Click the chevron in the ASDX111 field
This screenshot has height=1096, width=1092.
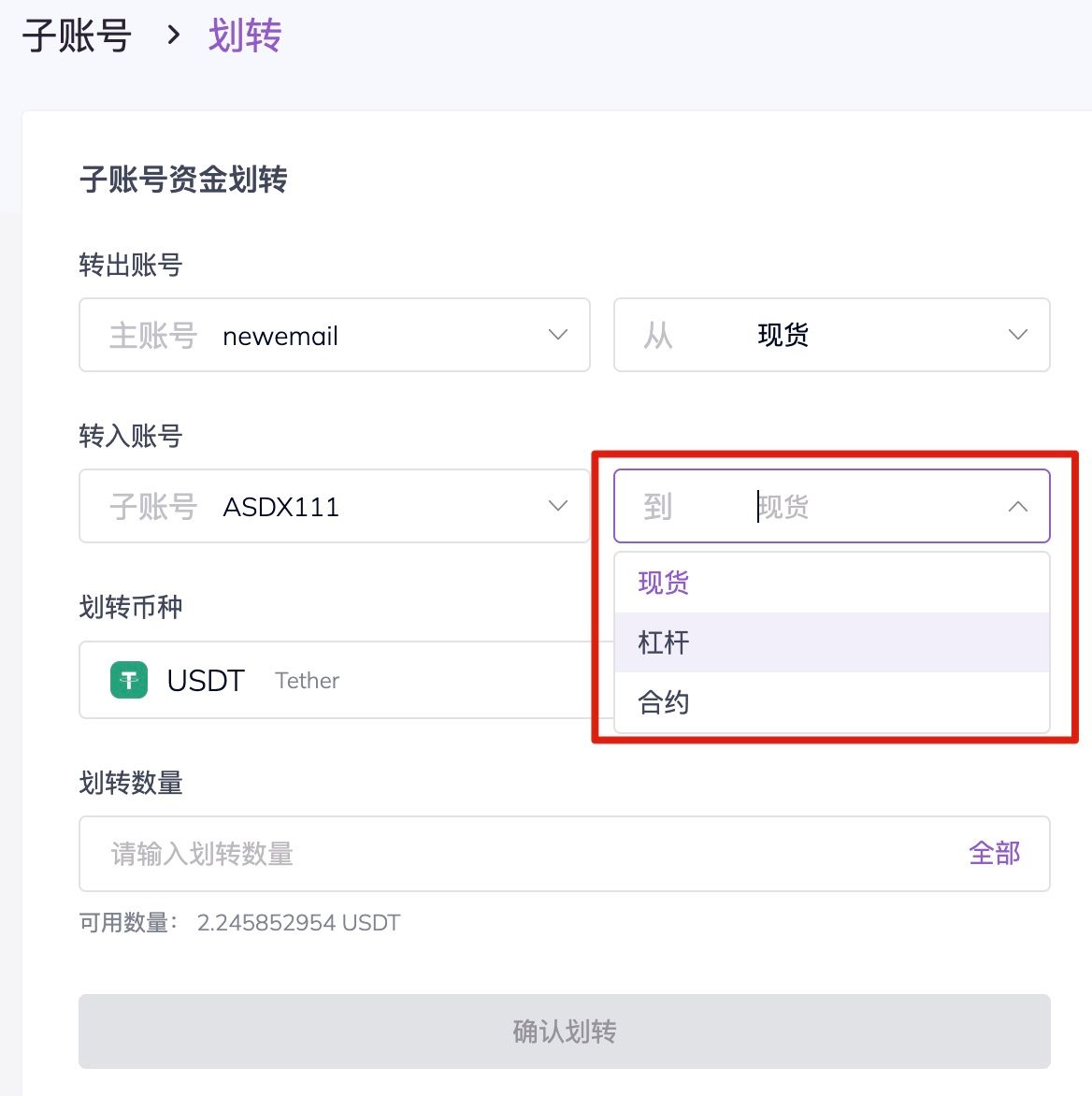pos(558,506)
